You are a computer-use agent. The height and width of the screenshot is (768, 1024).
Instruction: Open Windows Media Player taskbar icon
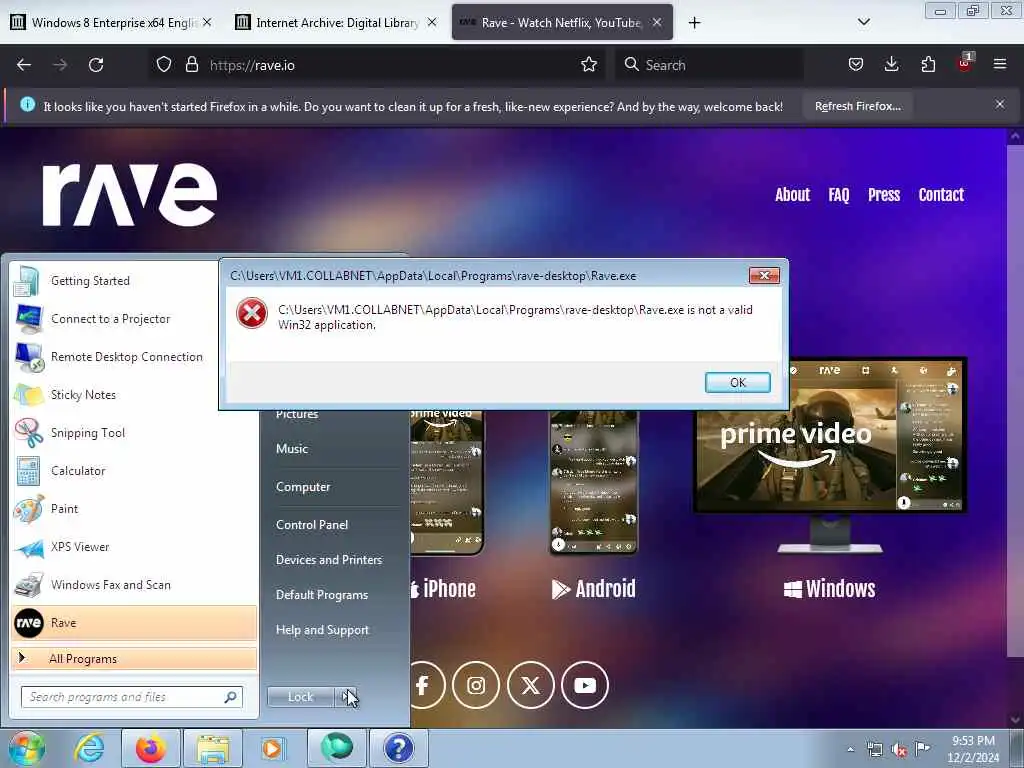[x=273, y=748]
